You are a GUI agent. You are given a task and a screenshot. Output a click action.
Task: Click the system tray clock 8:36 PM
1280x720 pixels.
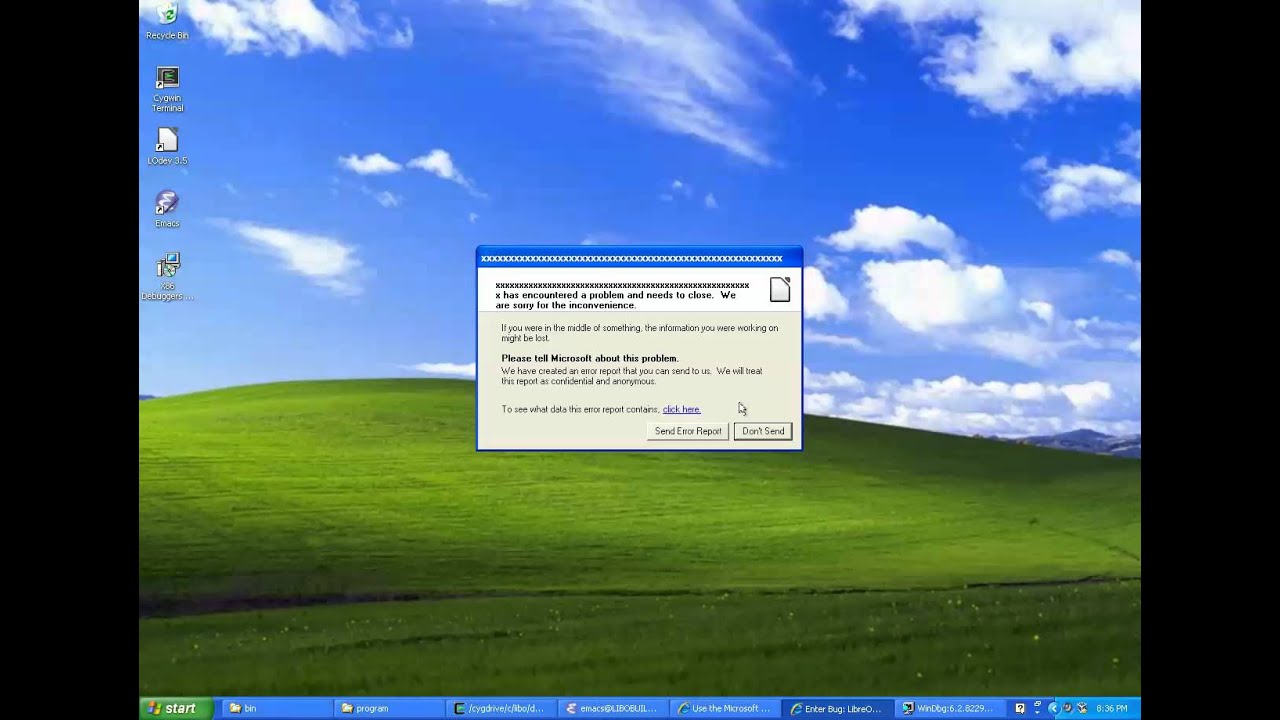(1111, 708)
